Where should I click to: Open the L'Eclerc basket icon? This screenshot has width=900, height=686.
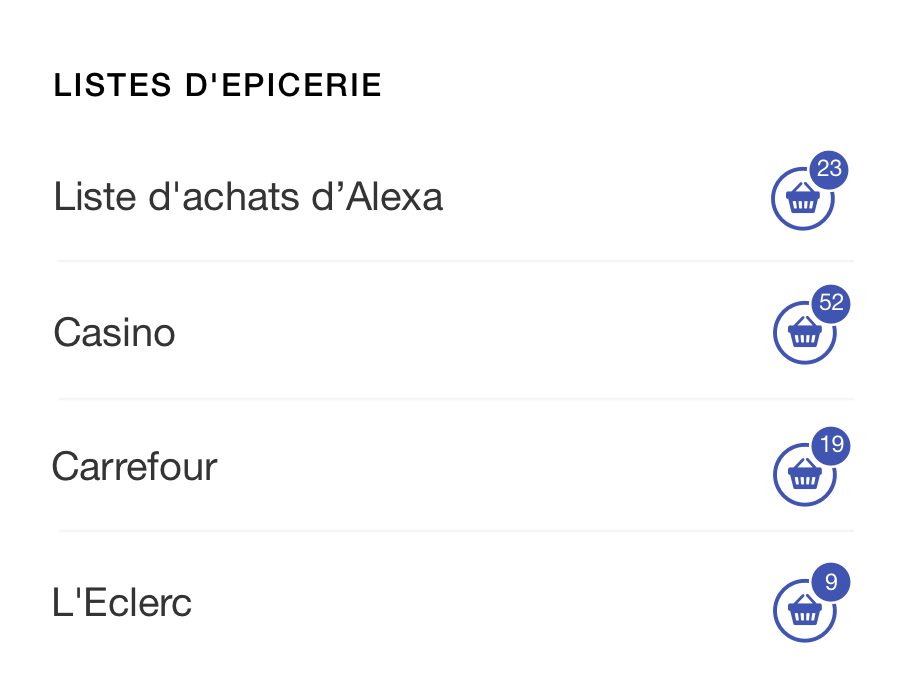click(803, 609)
